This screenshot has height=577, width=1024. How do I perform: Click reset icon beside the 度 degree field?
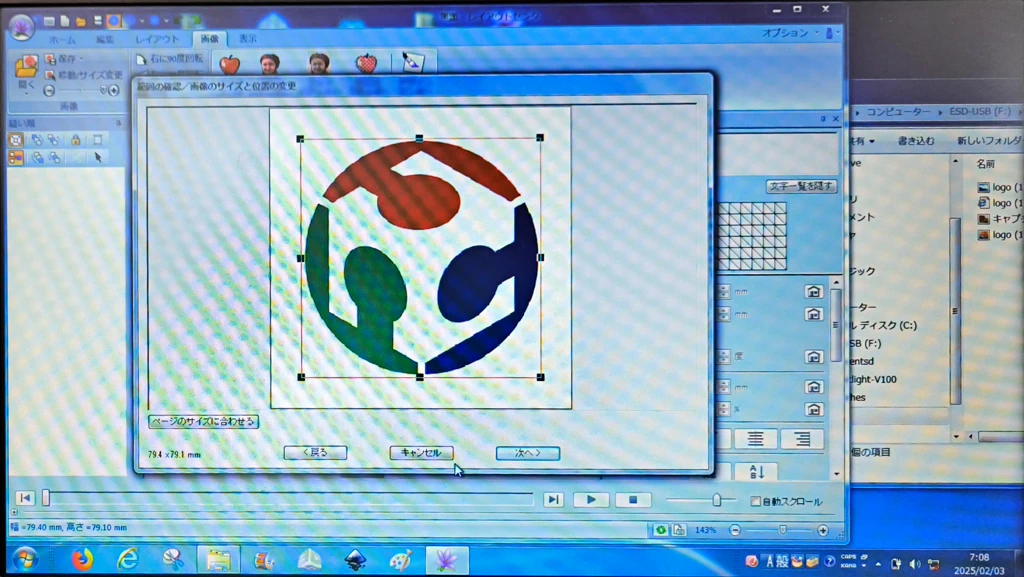813,356
